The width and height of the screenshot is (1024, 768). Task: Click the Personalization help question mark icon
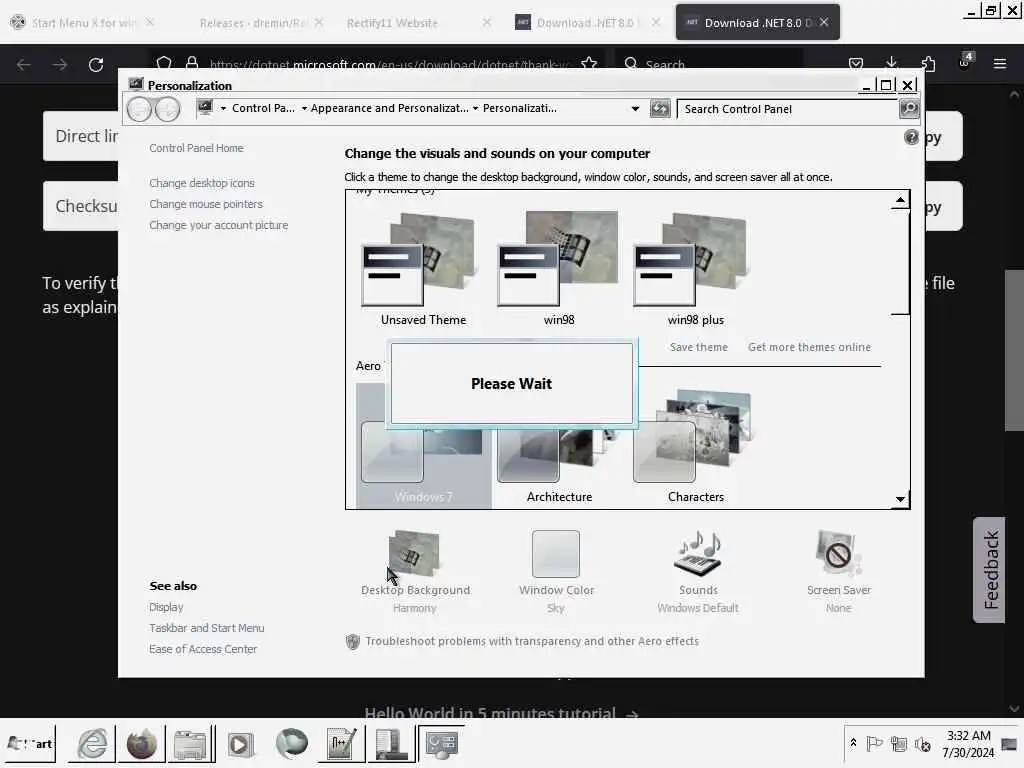911,137
